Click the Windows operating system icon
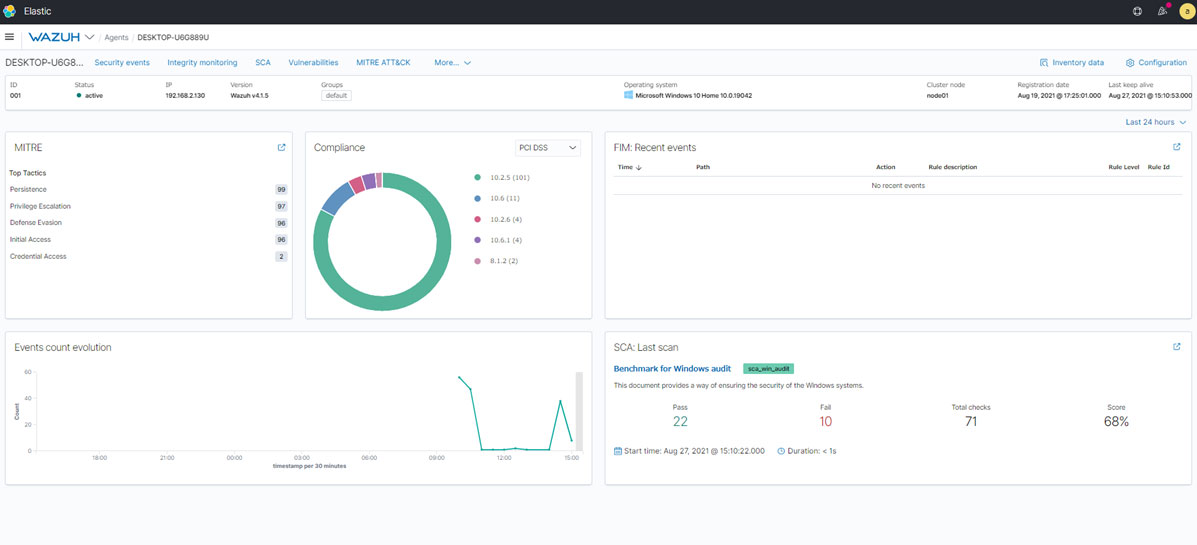1197x545 pixels. [628, 95]
